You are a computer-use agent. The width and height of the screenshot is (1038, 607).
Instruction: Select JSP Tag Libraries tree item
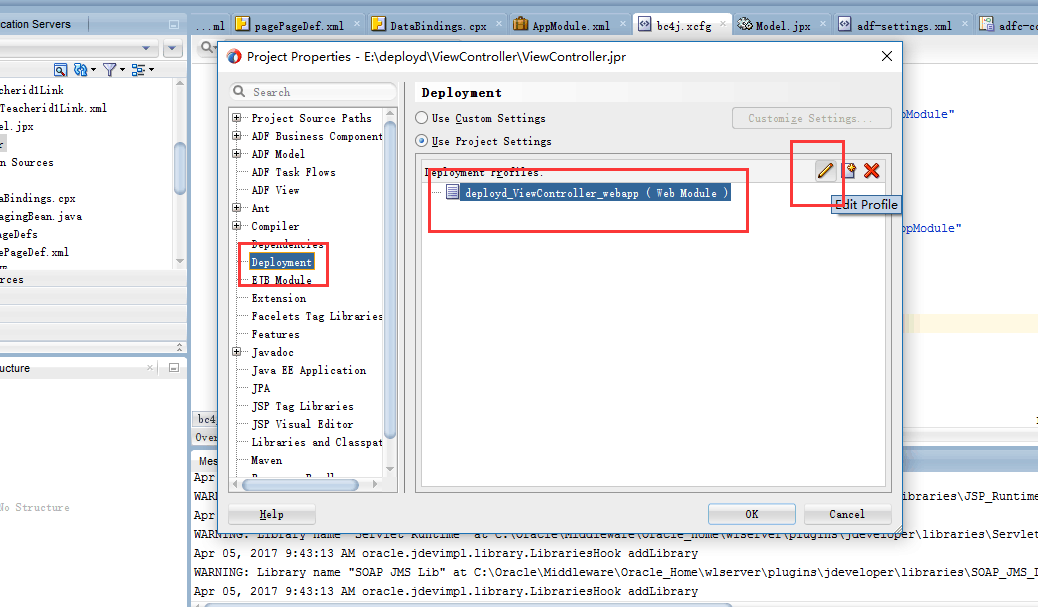pos(303,406)
